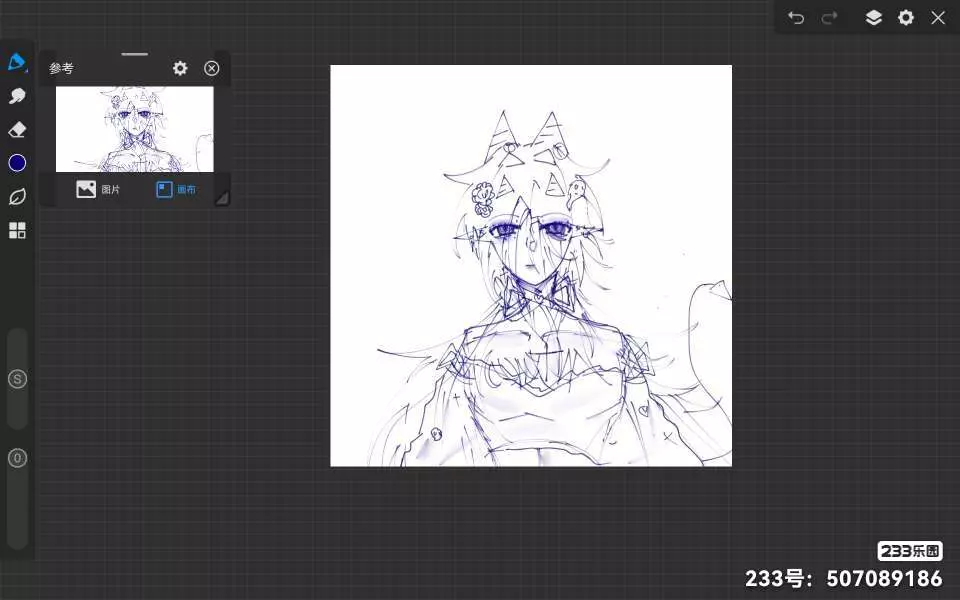Click the reference preview thumbnail
This screenshot has width=960, height=600.
pos(135,129)
